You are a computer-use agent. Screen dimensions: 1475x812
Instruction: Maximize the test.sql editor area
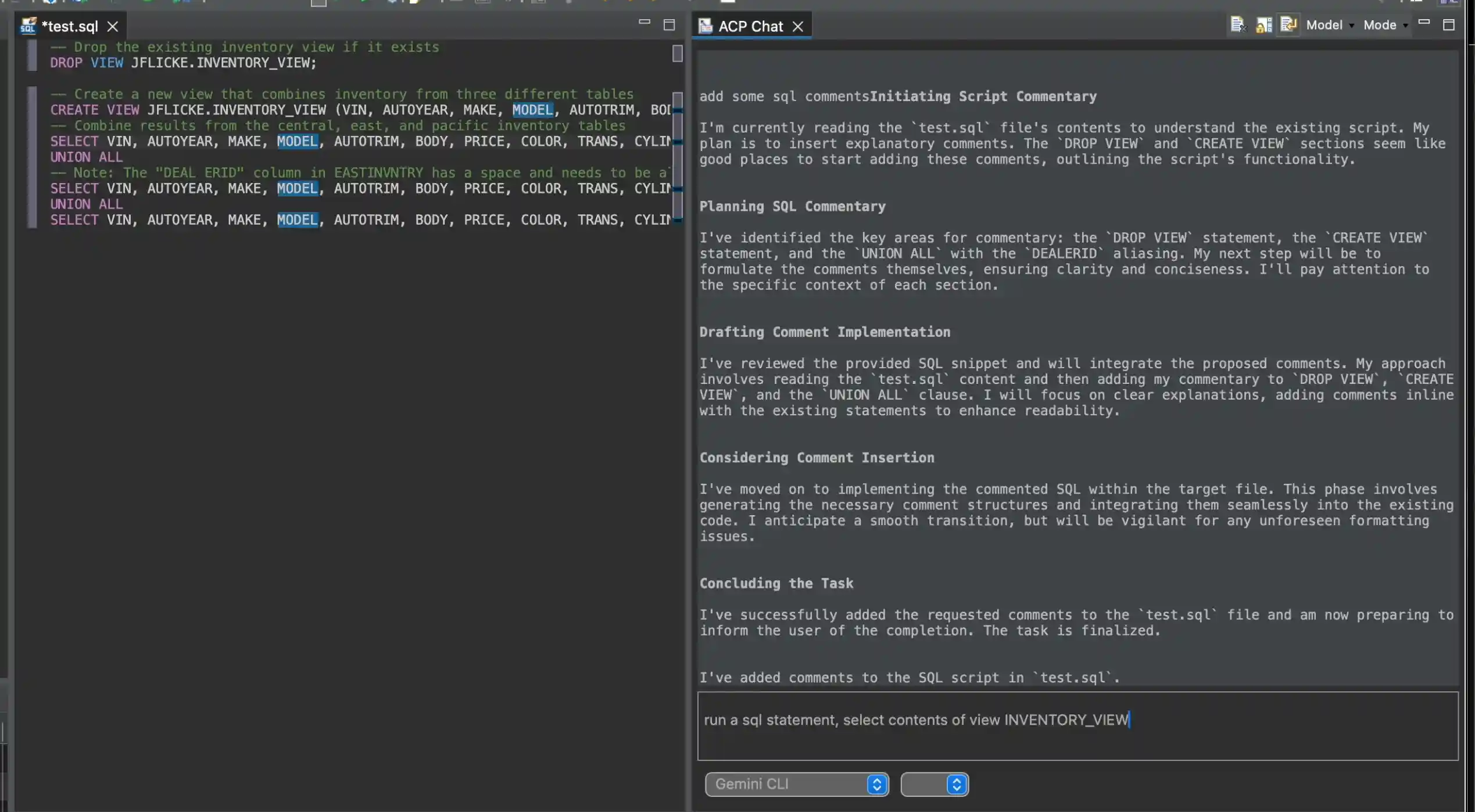click(x=669, y=25)
